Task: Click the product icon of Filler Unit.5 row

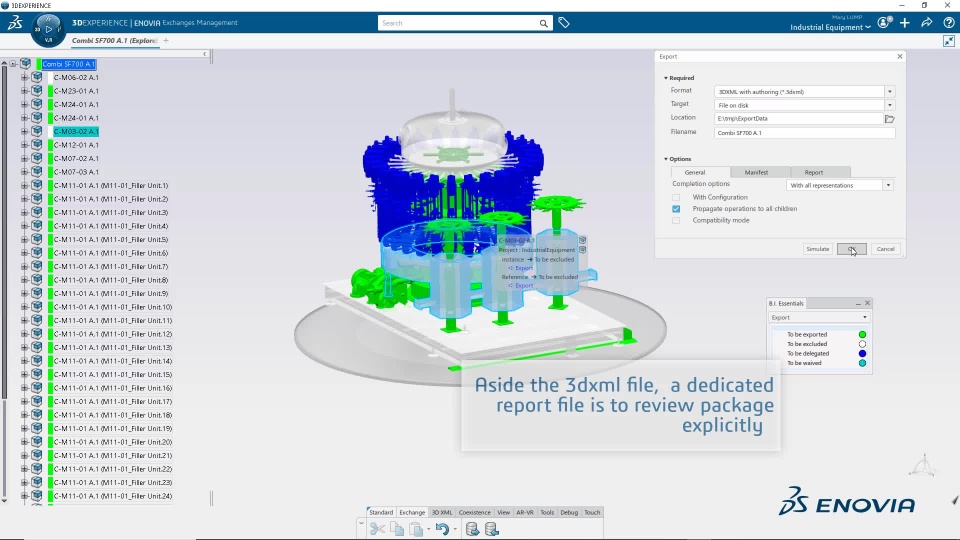Action: pyautogui.click(x=37, y=239)
